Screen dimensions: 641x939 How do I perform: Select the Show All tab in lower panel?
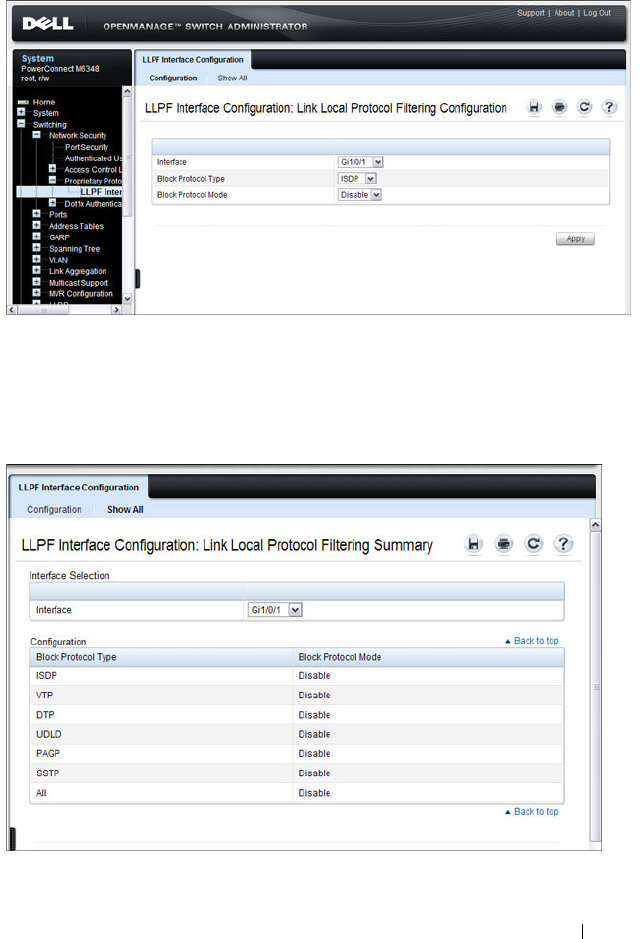tap(125, 510)
